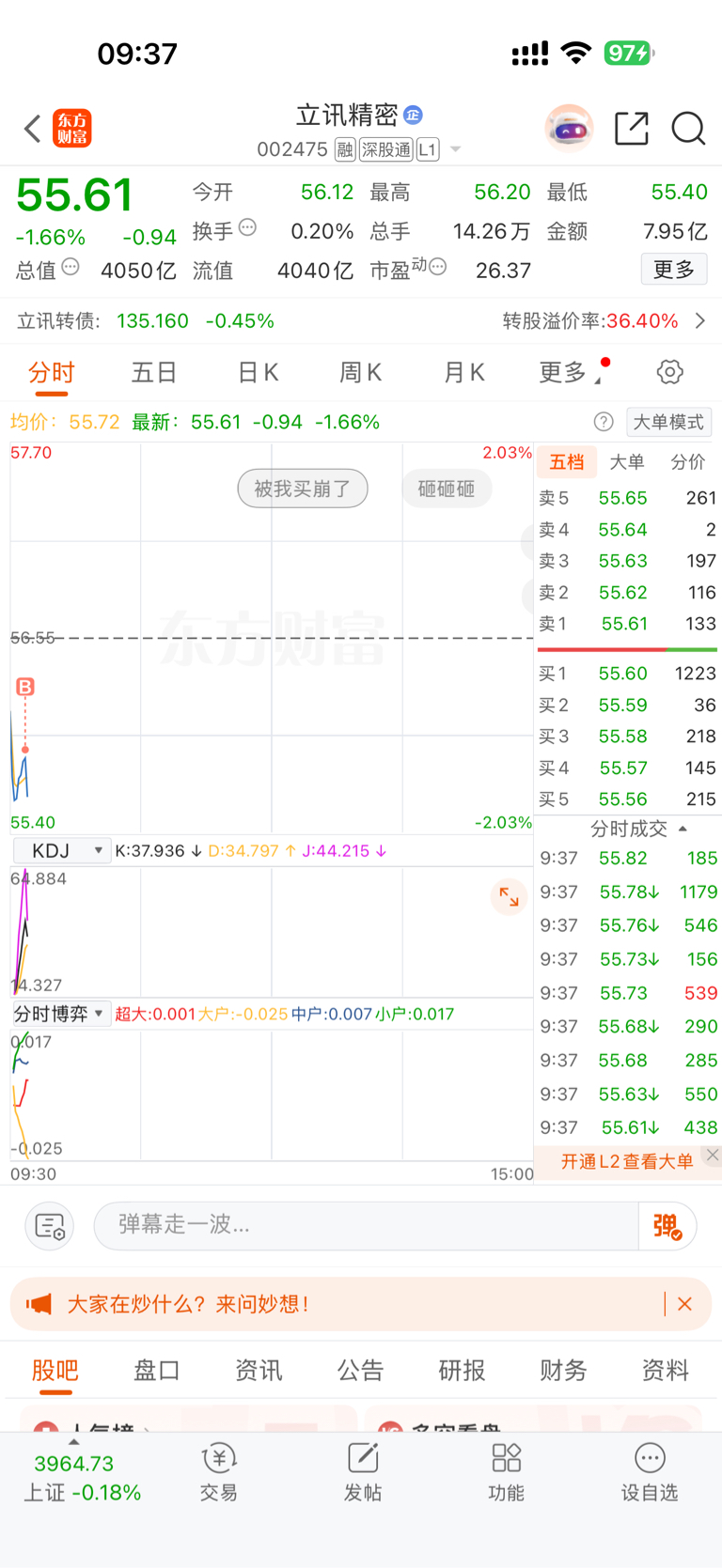Tap 大家在炒什么？来问妙想 link
This screenshot has height=1568, width=722.
(188, 1304)
